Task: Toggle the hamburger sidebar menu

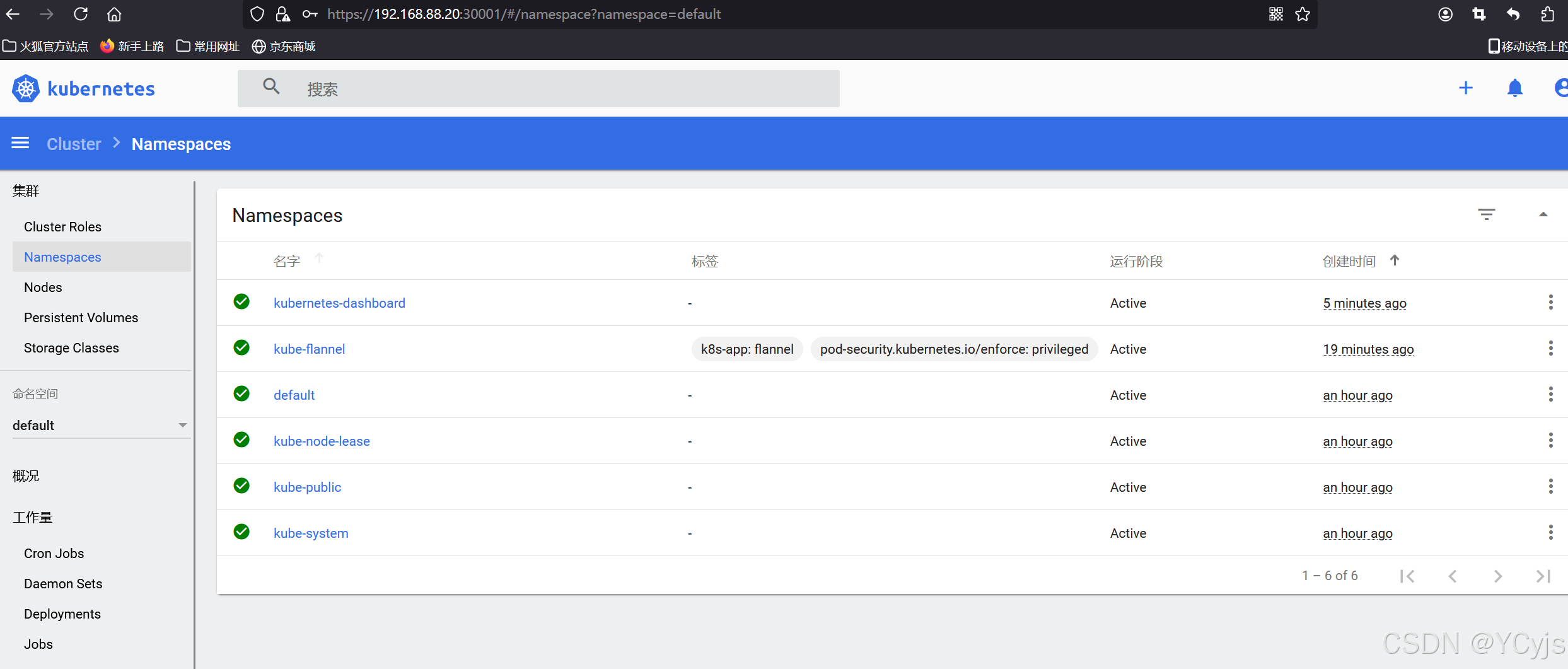Action: click(20, 143)
